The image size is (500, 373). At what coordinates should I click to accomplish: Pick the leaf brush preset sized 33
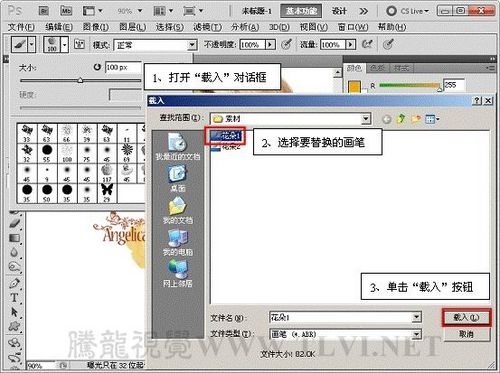pyautogui.click(x=27, y=133)
